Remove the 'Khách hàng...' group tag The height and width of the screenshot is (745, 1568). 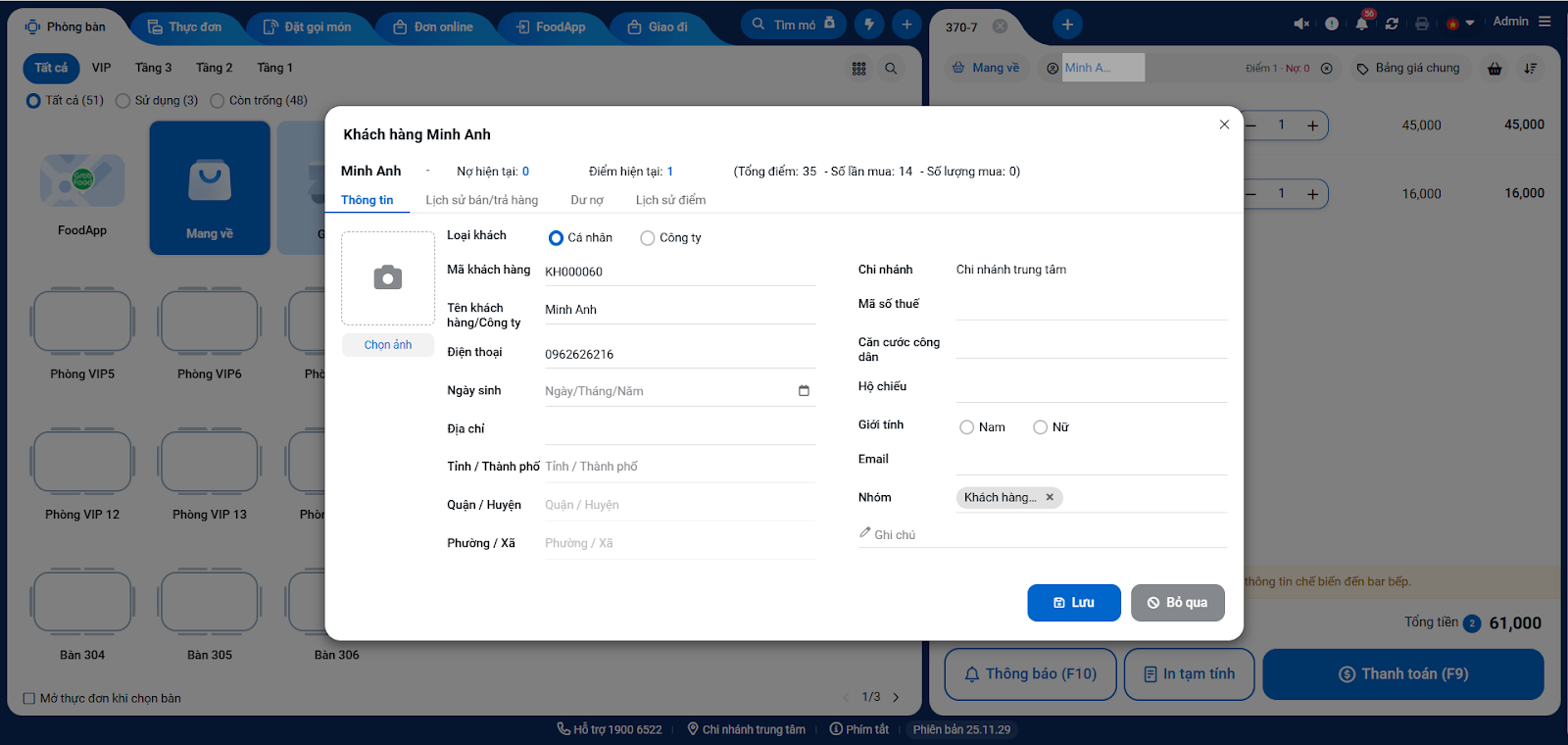[x=1050, y=497]
